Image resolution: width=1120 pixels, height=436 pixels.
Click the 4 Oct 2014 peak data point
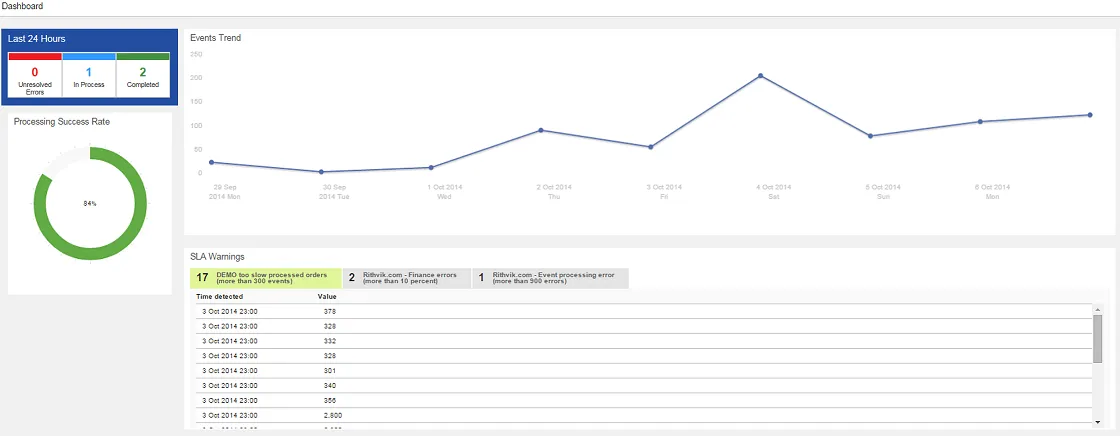[x=761, y=75]
